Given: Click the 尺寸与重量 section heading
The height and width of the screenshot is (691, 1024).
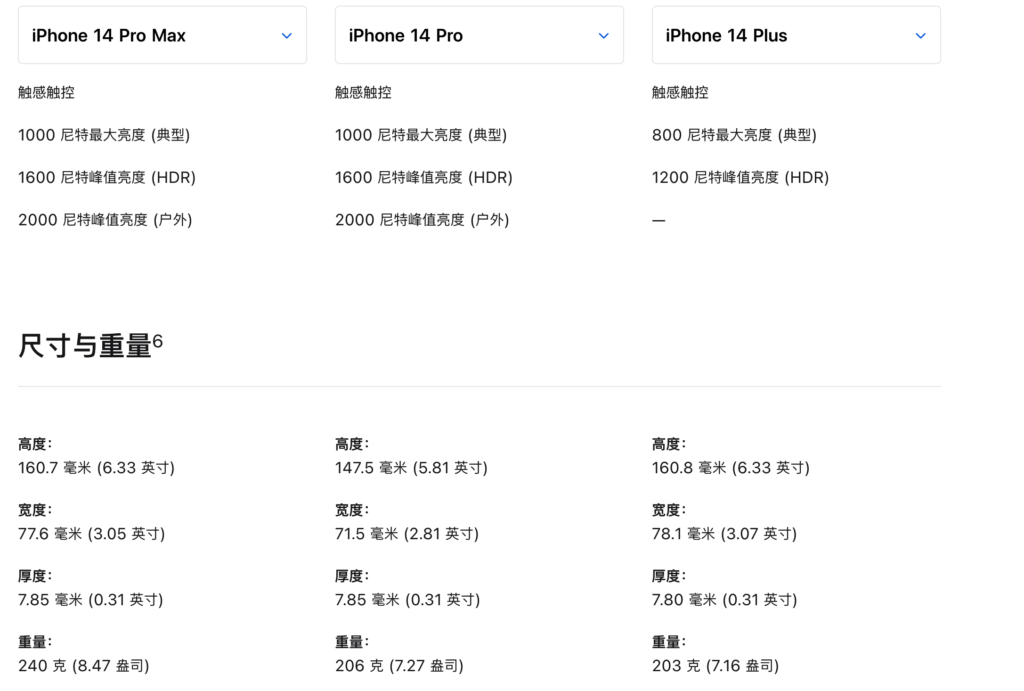Looking at the screenshot, I should [x=84, y=347].
